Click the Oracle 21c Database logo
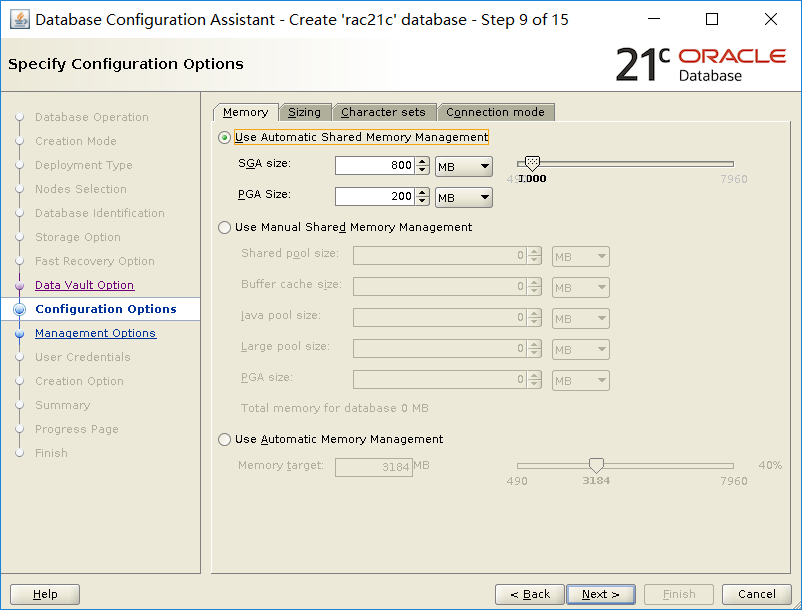 pos(701,65)
